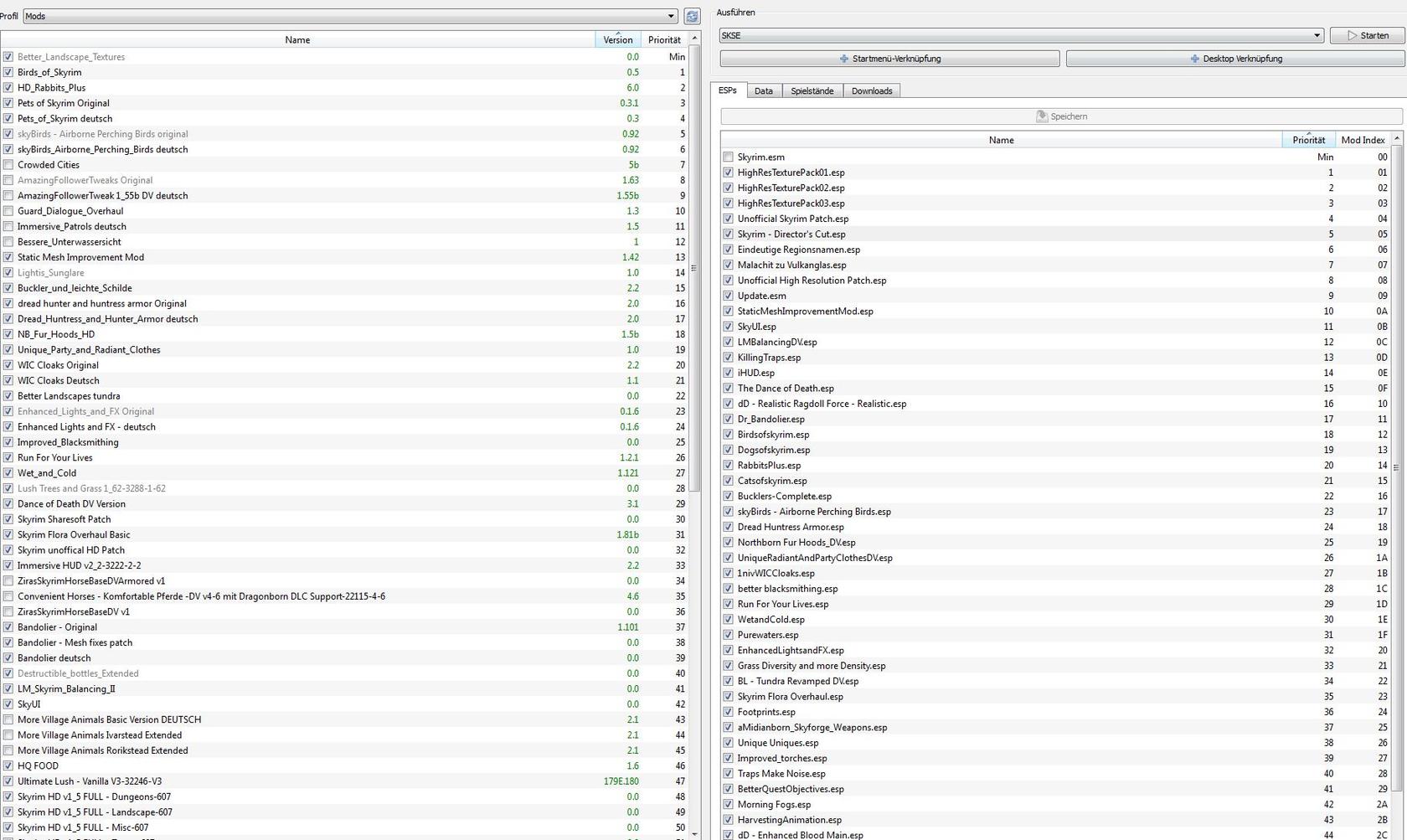The width and height of the screenshot is (1407, 840).
Task: Click the refresh icon beside the profile dropdown
Action: coord(692,16)
